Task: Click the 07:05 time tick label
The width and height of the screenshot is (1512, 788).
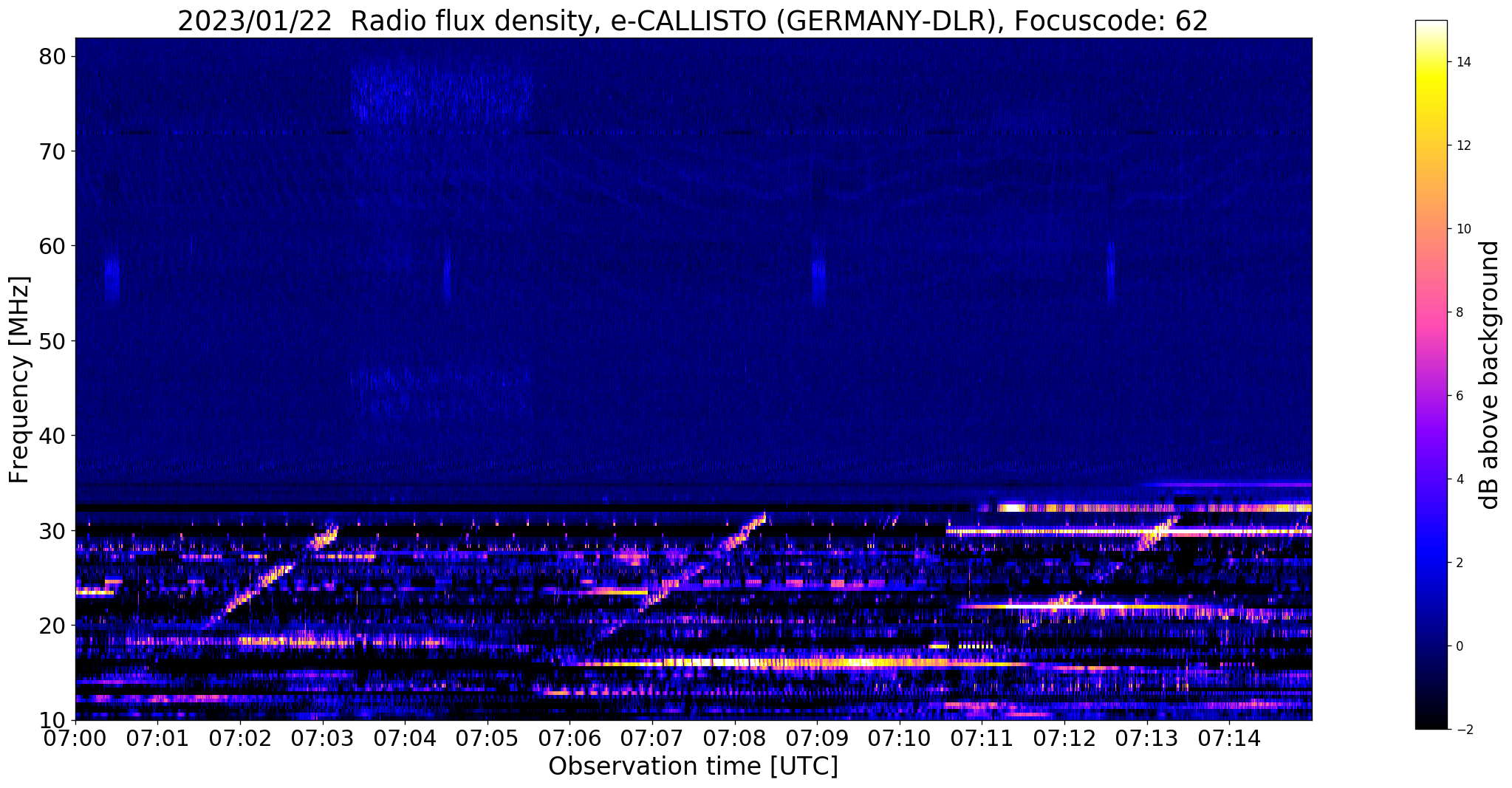Action: (488, 737)
